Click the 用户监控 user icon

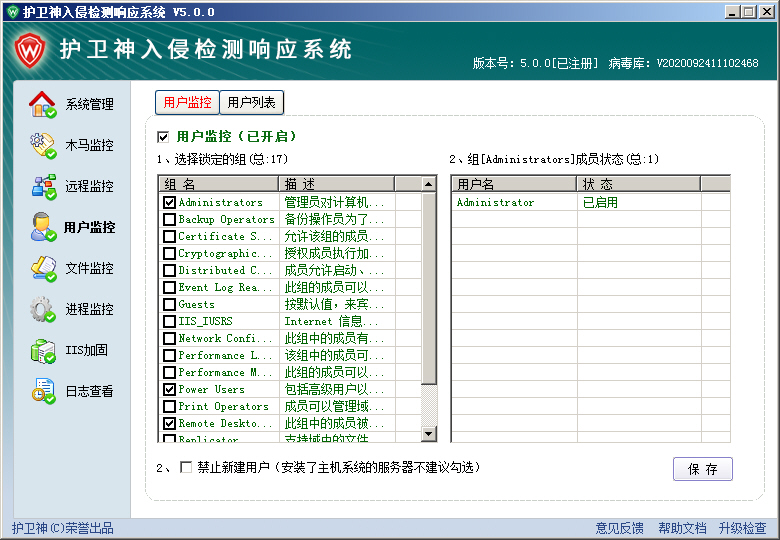click(43, 227)
